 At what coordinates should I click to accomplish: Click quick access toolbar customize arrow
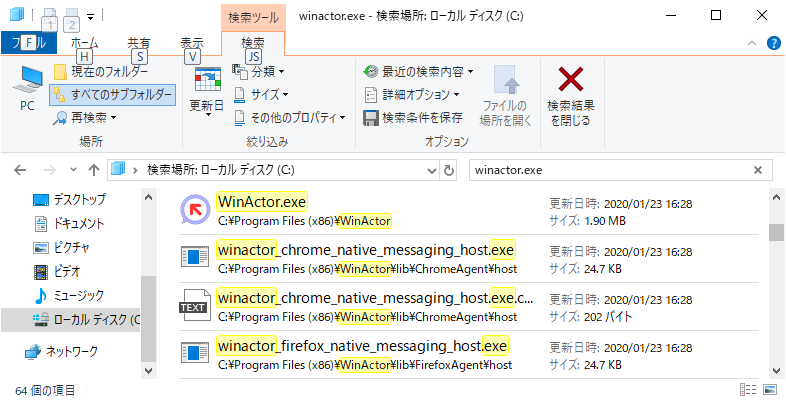coord(90,17)
